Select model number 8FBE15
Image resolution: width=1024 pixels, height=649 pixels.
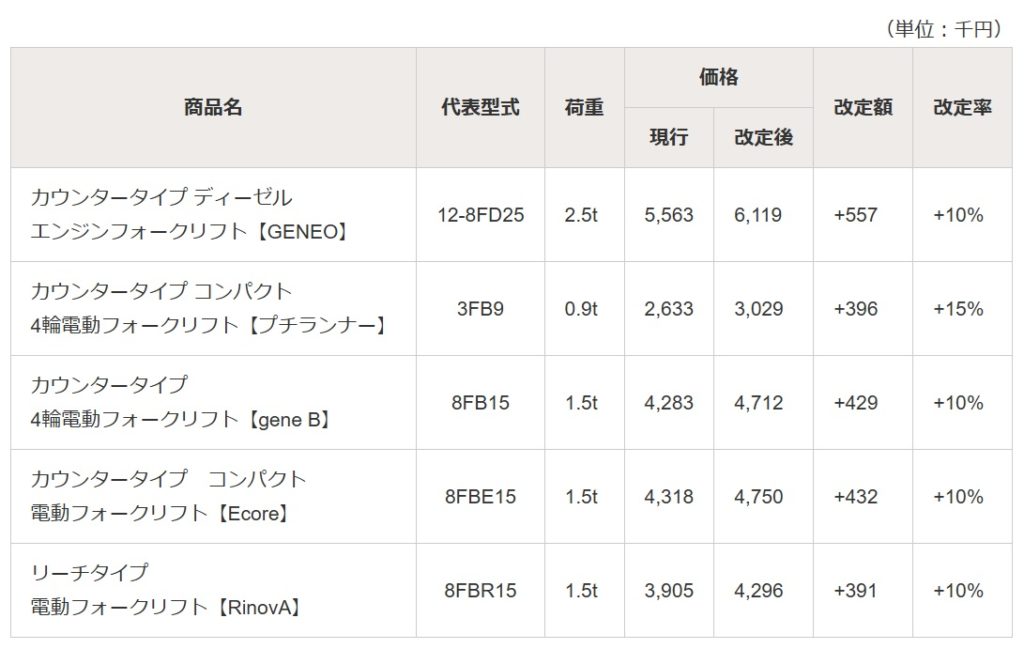pyautogui.click(x=480, y=497)
